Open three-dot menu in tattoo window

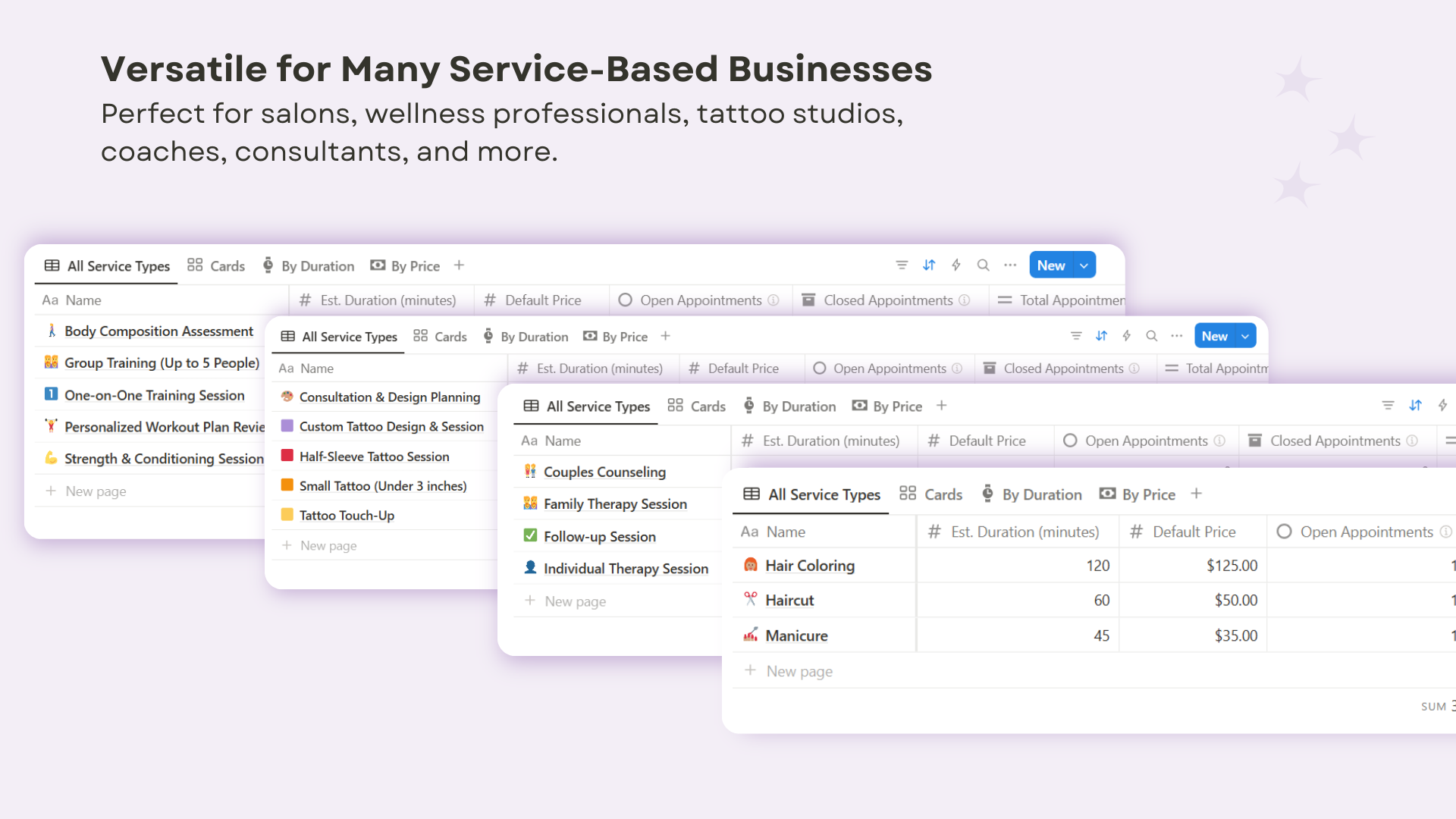click(x=1177, y=336)
